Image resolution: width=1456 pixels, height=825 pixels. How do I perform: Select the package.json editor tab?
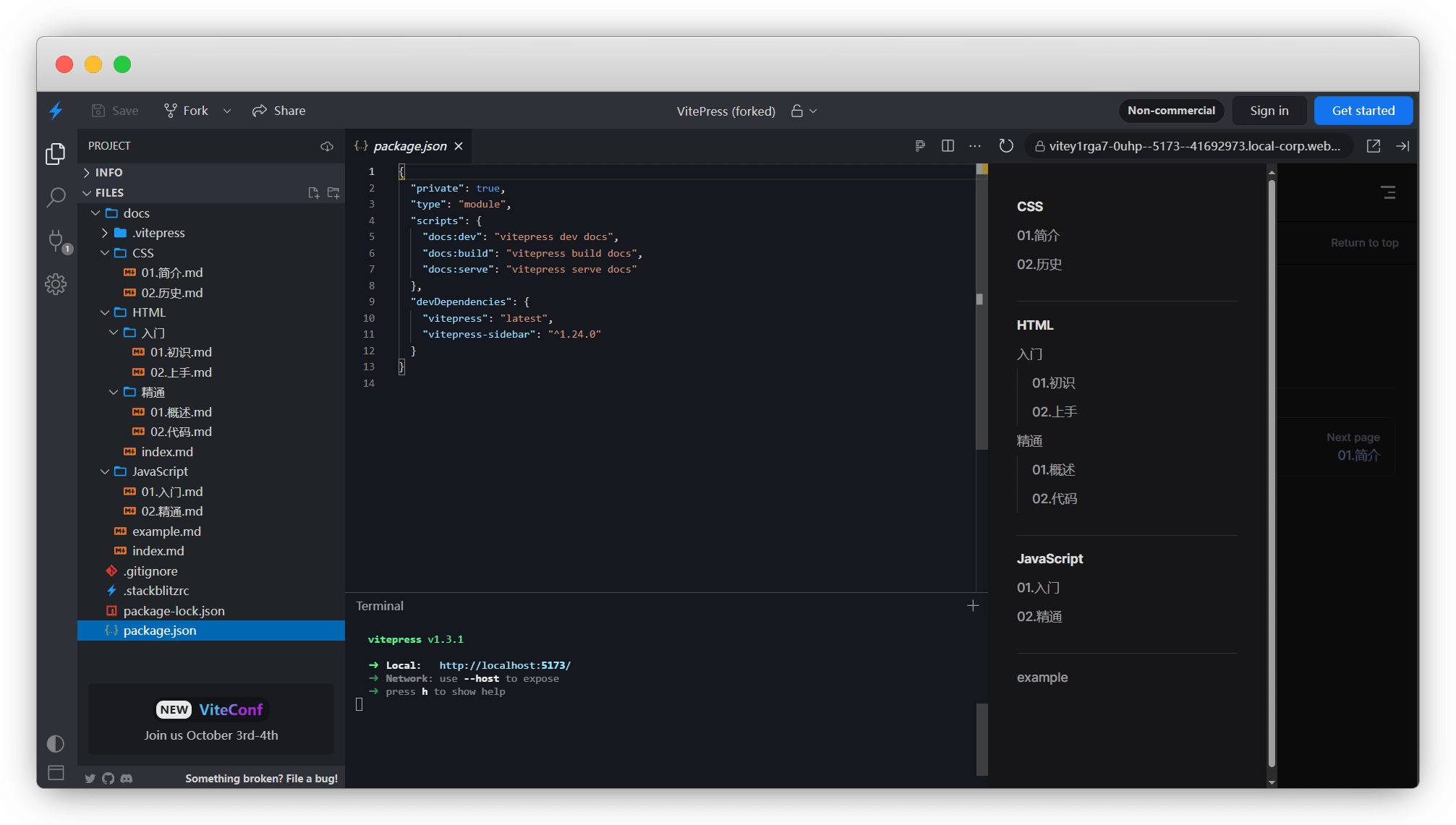coord(409,146)
